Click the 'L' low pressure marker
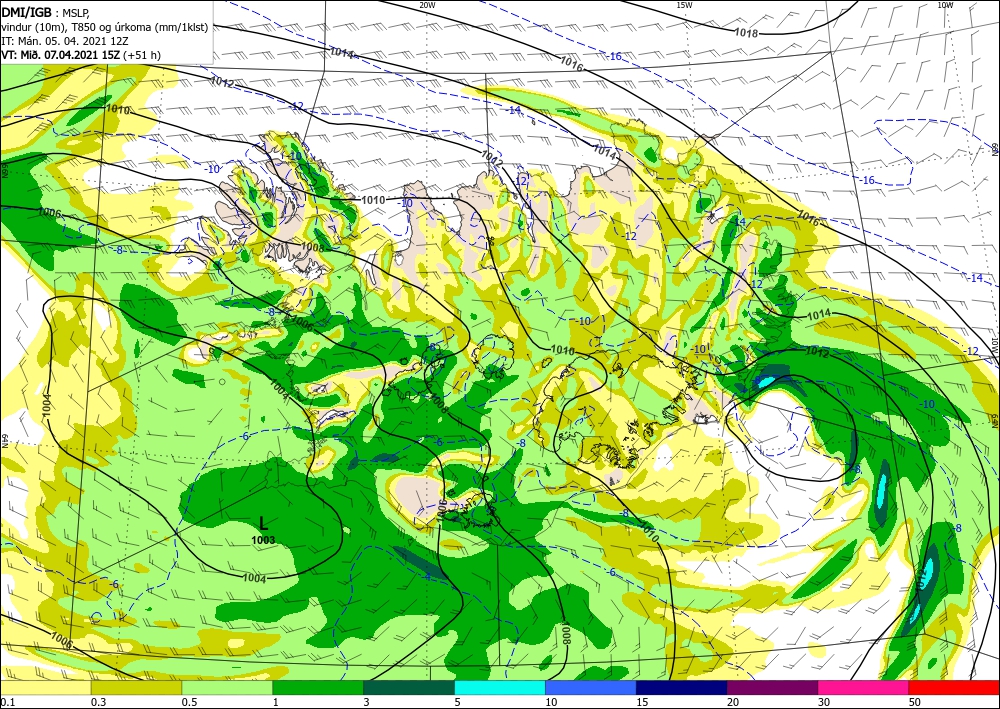 (x=263, y=524)
